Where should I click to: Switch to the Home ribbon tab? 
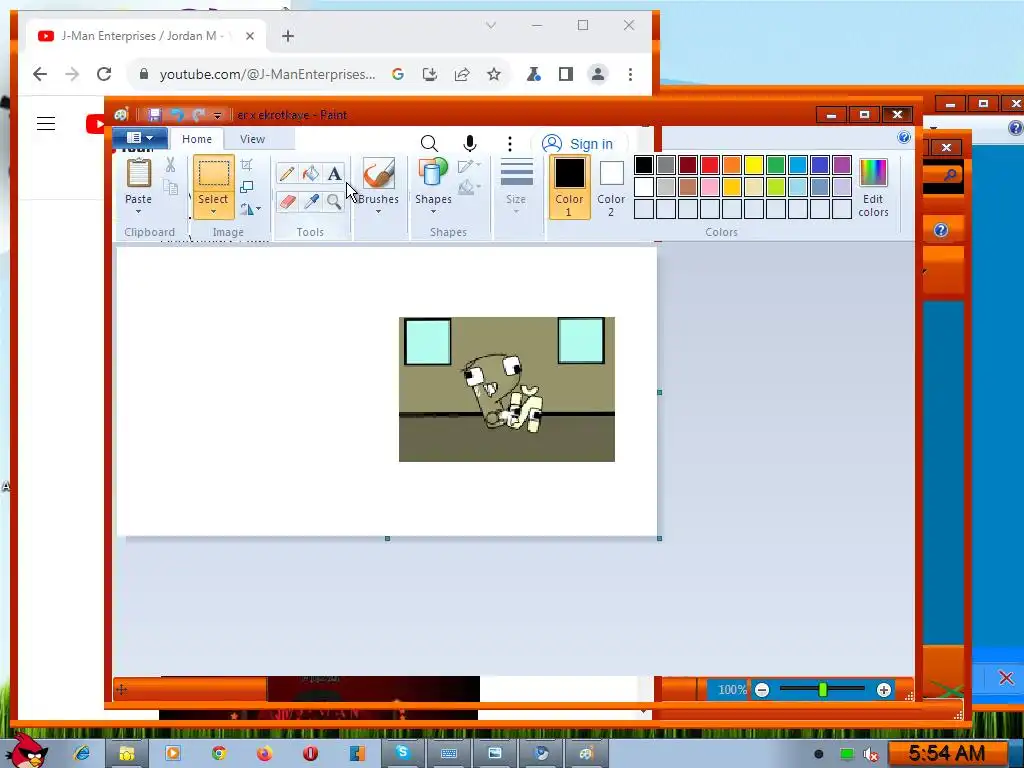[x=197, y=139]
